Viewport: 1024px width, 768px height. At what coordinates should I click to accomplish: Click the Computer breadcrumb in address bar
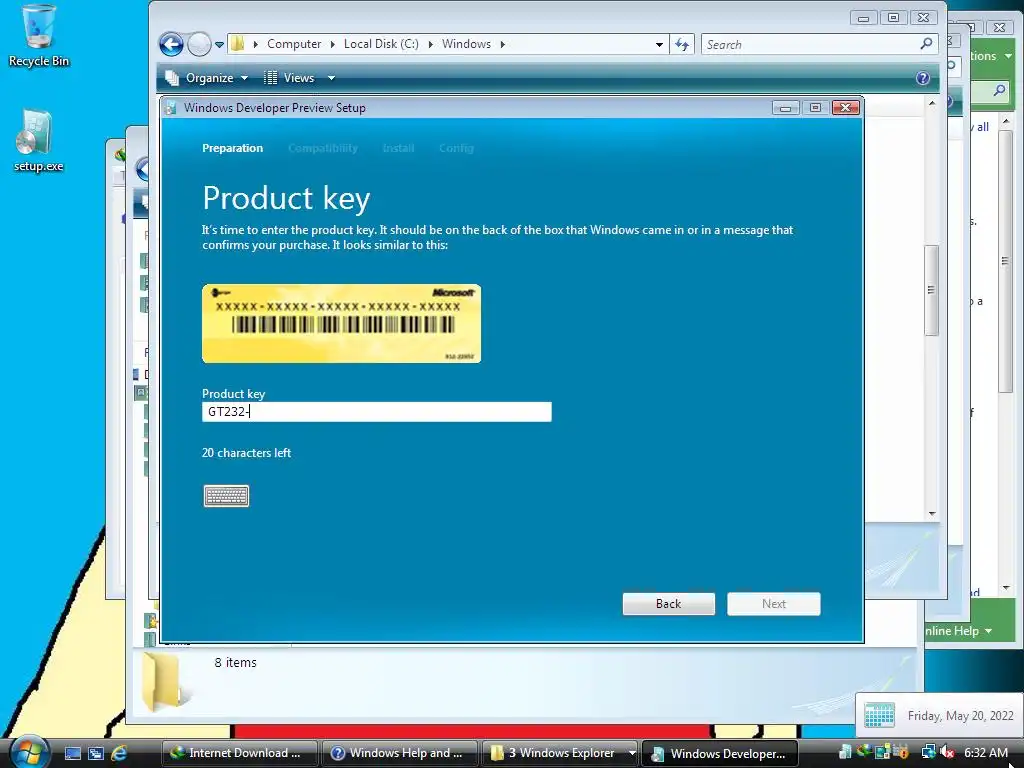[x=294, y=44]
